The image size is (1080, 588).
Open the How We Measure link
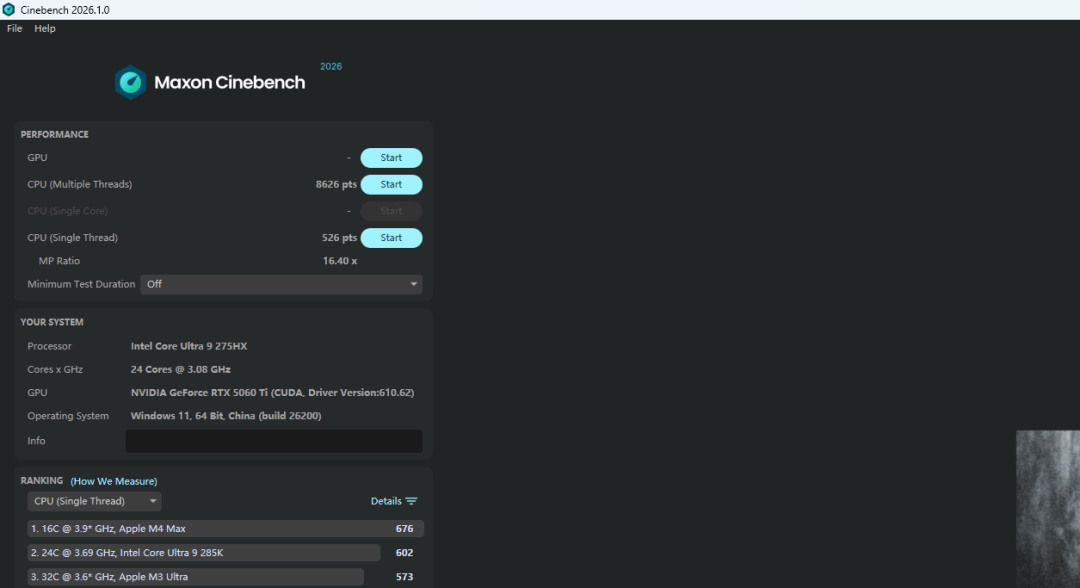click(114, 481)
